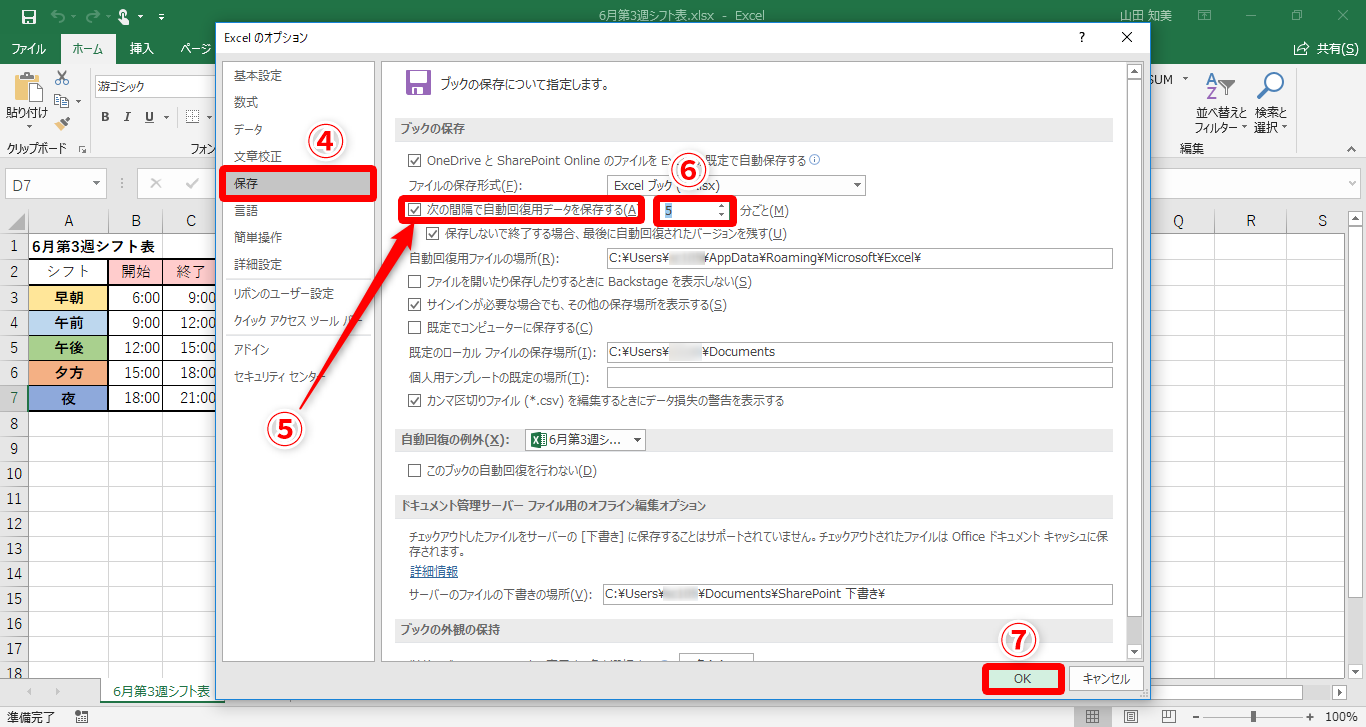Click the 並べ替えとフィルター sort icon
This screenshot has height=727, width=1366.
click(1220, 87)
